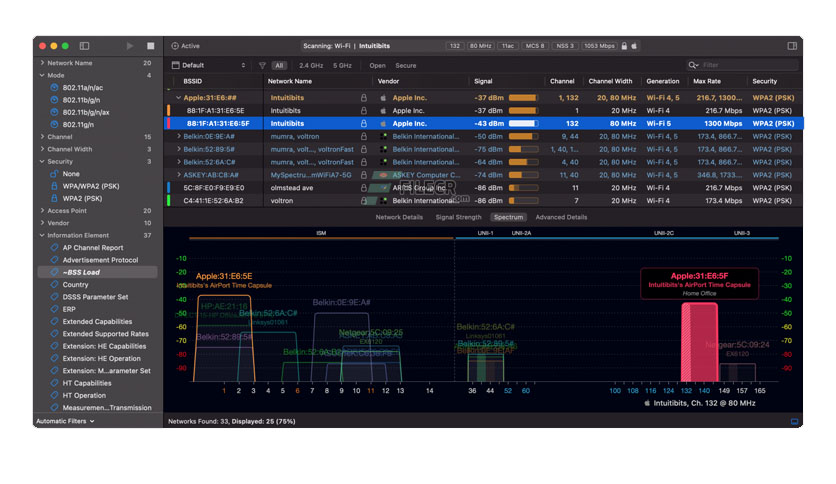Click the AP Channel Report tag icon
The image size is (836, 484).
pyautogui.click(x=54, y=247)
